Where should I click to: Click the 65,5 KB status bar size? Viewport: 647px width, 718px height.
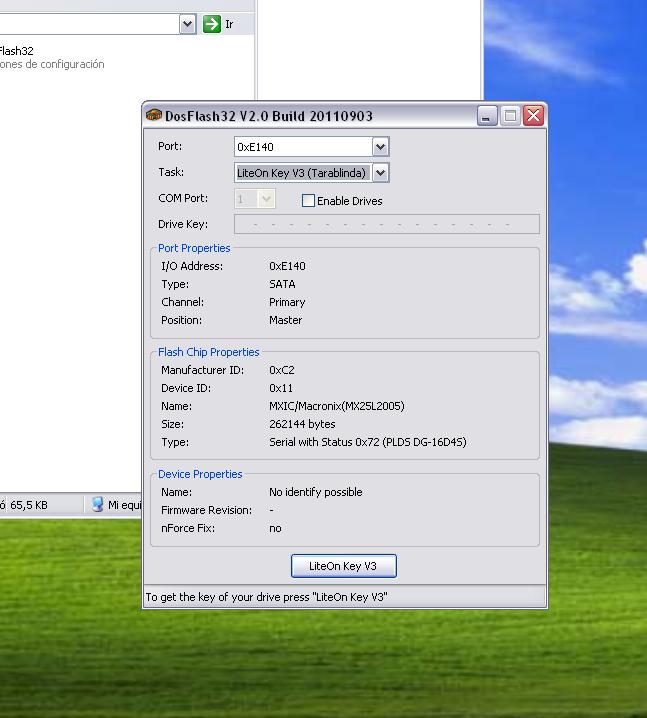coord(26,505)
